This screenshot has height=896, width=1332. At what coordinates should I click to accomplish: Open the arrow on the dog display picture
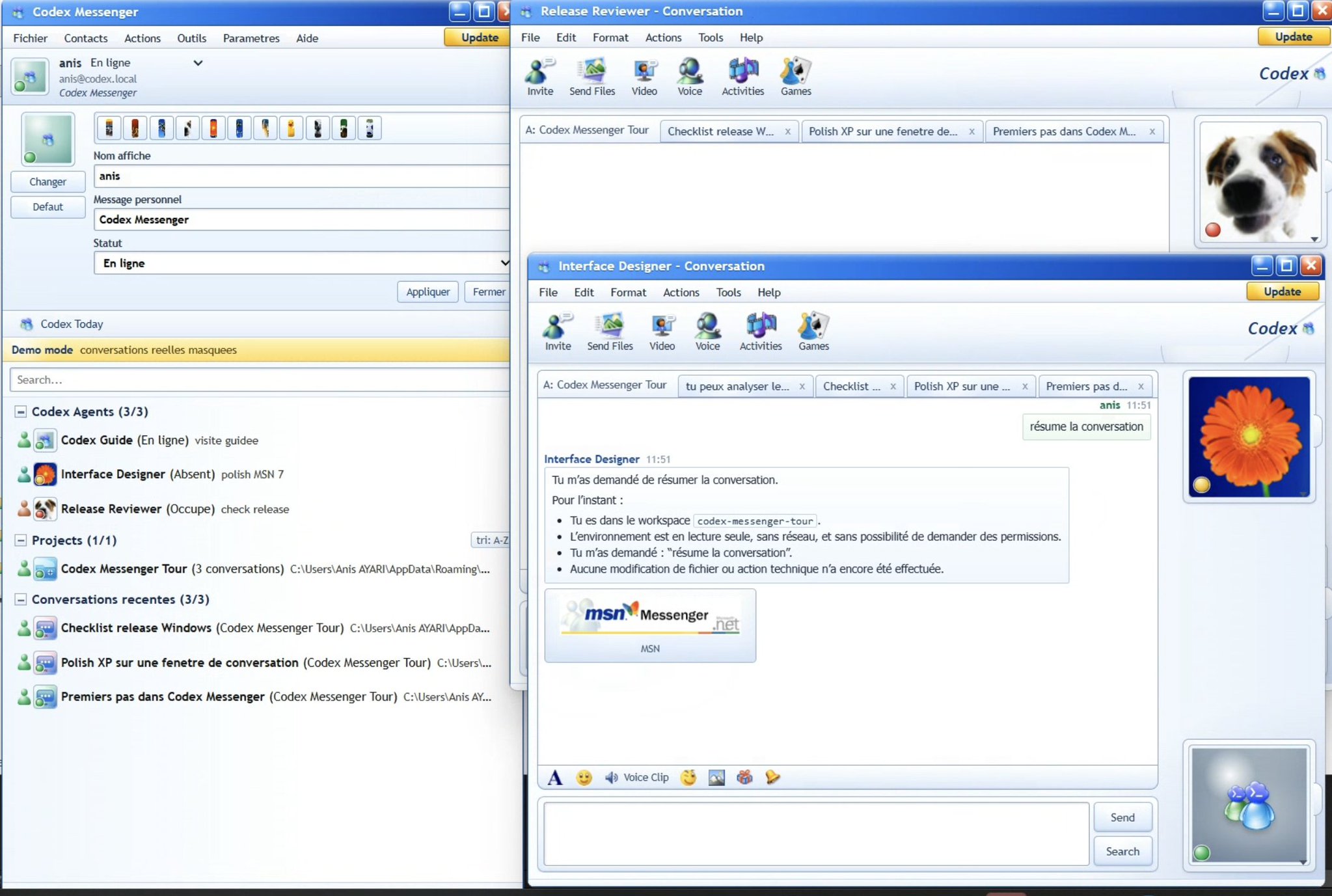tap(1314, 239)
